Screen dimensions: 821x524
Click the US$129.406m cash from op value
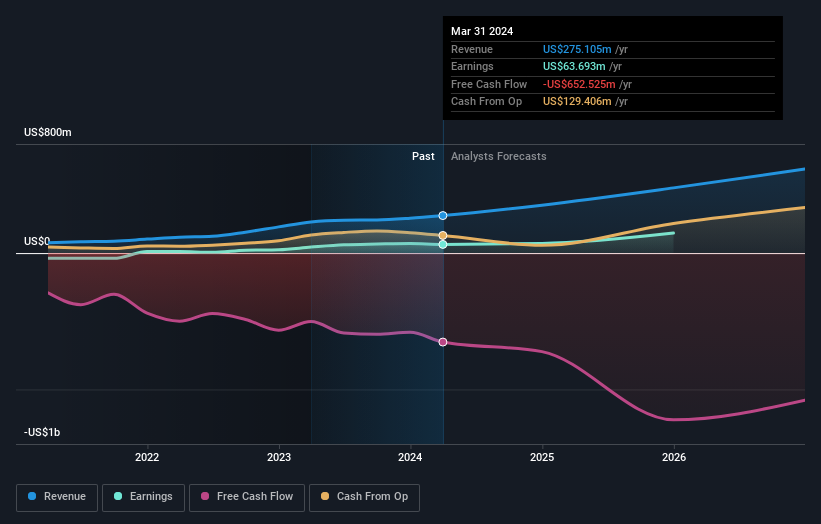pos(577,102)
